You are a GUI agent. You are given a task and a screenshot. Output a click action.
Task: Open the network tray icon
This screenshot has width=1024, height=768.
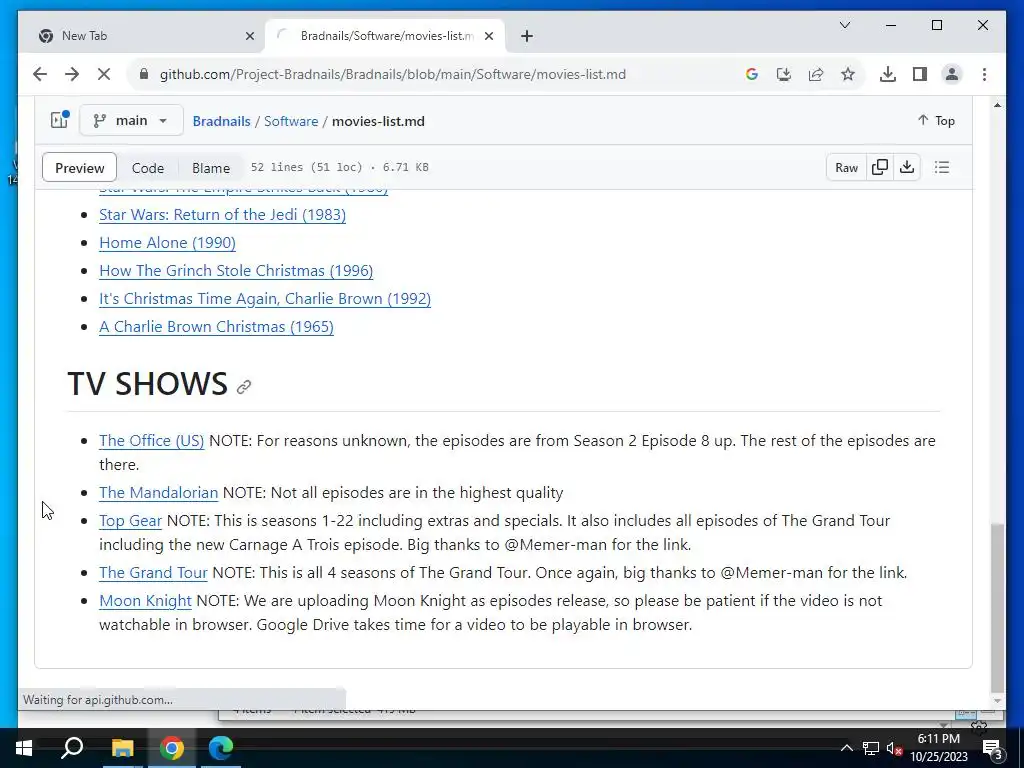click(x=871, y=748)
